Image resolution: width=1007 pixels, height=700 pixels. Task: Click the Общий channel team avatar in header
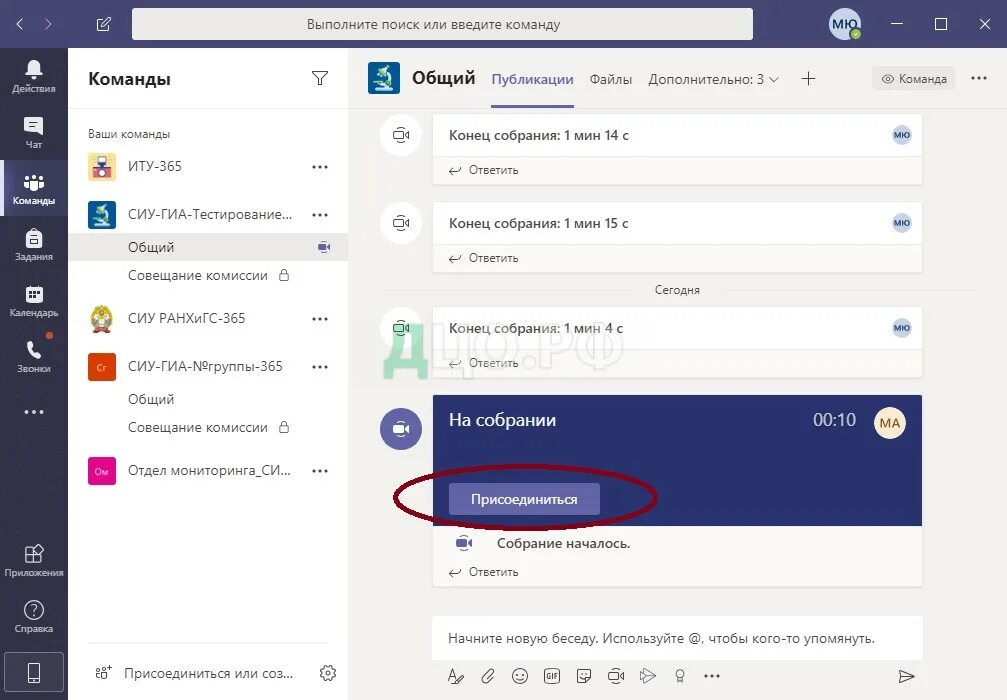[x=384, y=78]
